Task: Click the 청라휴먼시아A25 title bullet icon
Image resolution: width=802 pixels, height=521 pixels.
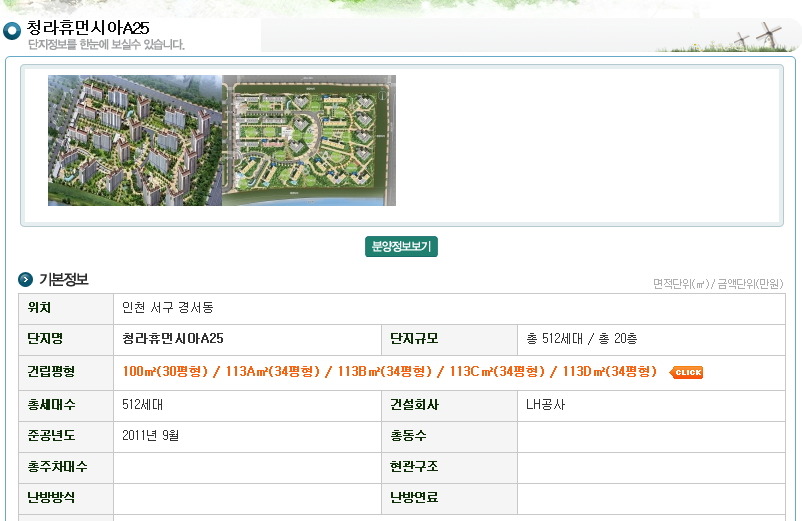Action: (12, 31)
